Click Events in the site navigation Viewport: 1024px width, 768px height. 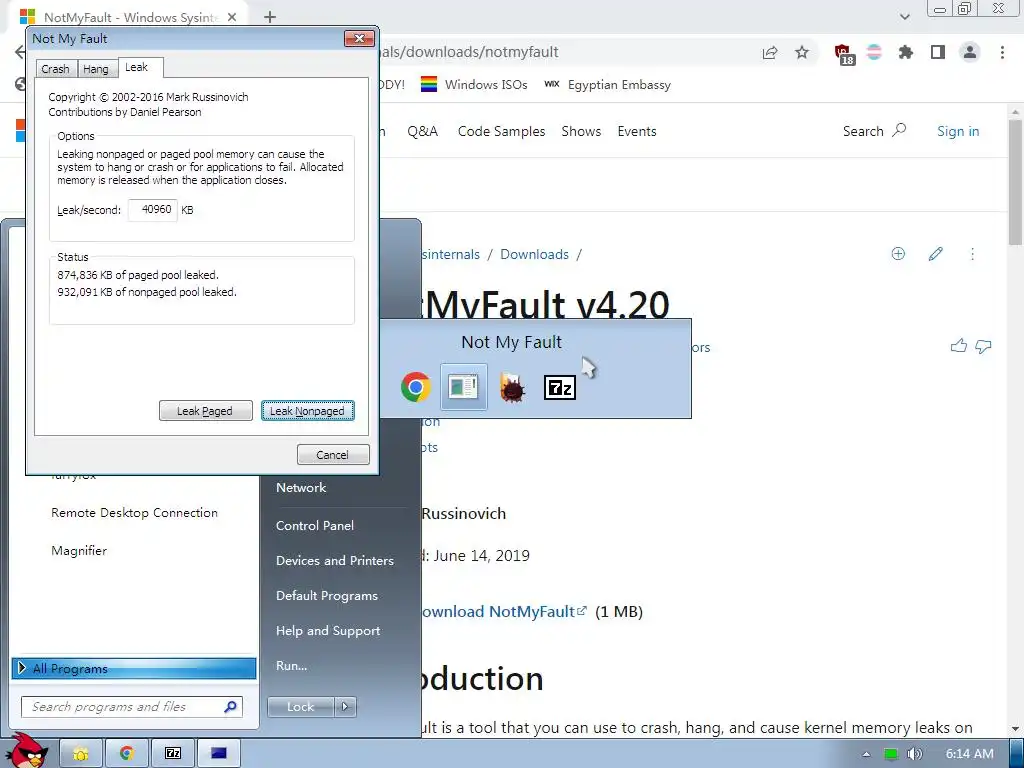[x=637, y=131]
